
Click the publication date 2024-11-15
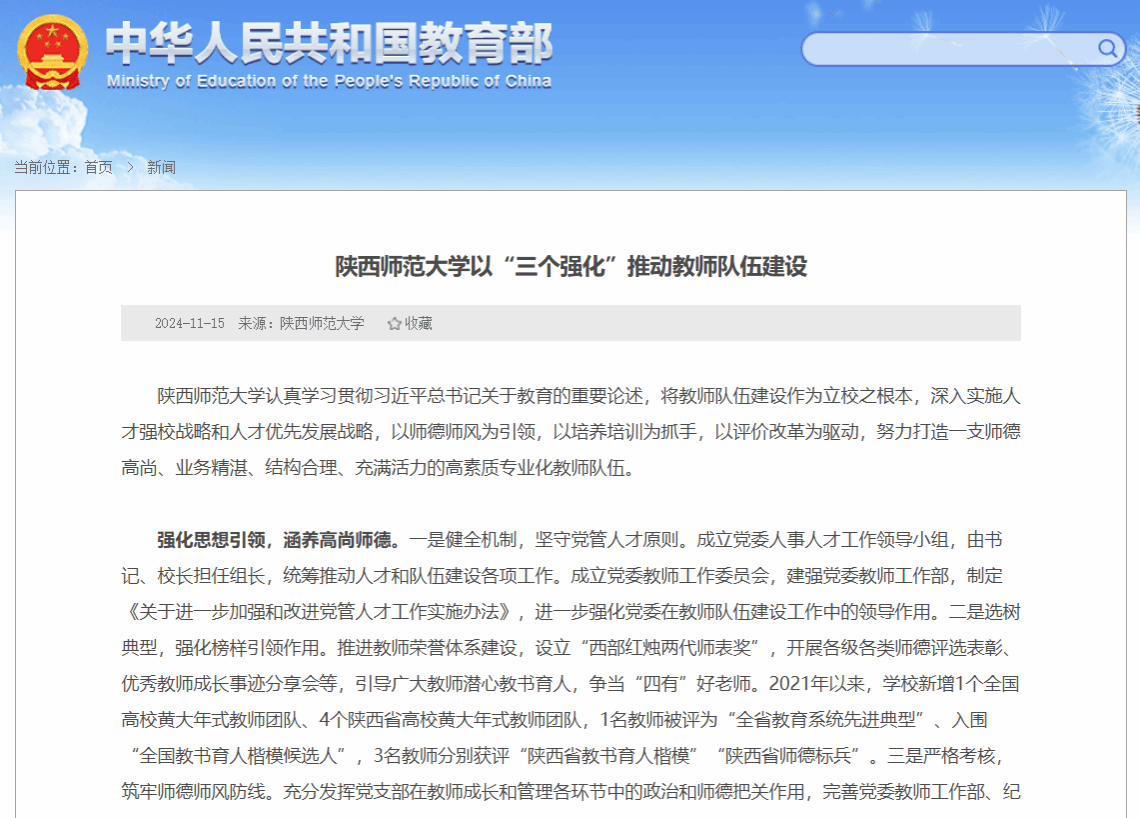pos(190,324)
